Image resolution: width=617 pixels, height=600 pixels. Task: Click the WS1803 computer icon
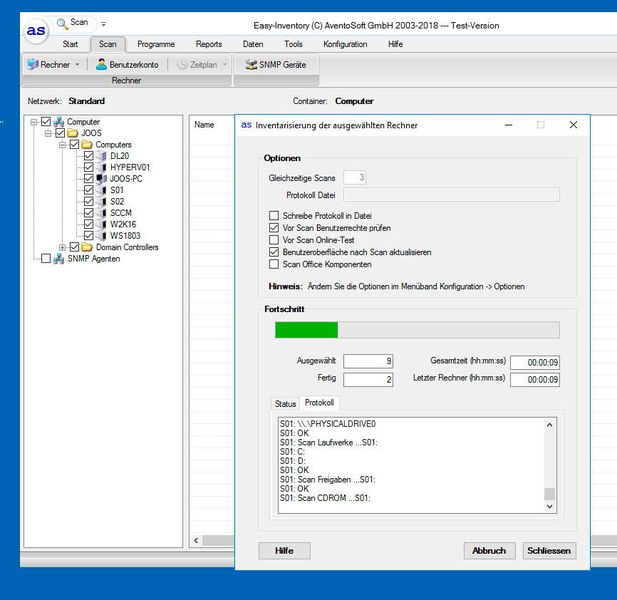[102, 236]
